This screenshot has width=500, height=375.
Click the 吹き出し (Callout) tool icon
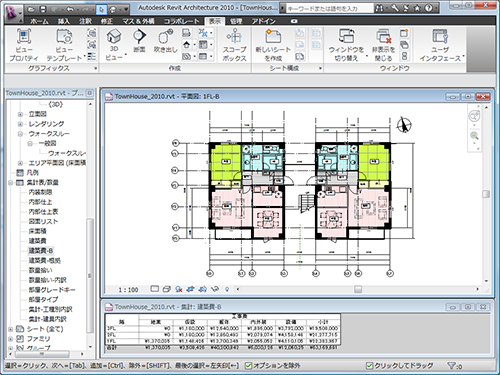pyautogui.click(x=165, y=36)
